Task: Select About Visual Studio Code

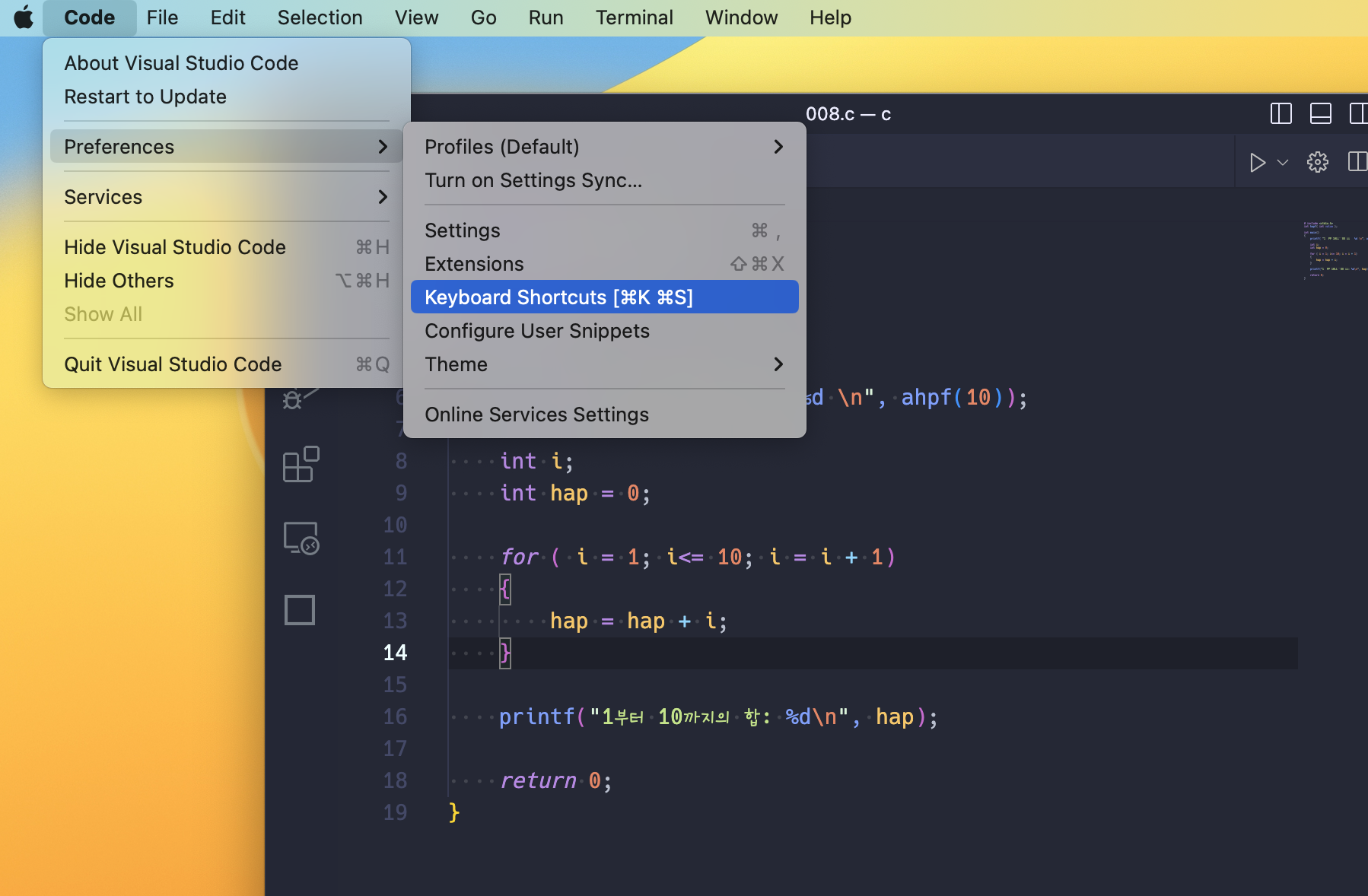Action: tap(227, 63)
